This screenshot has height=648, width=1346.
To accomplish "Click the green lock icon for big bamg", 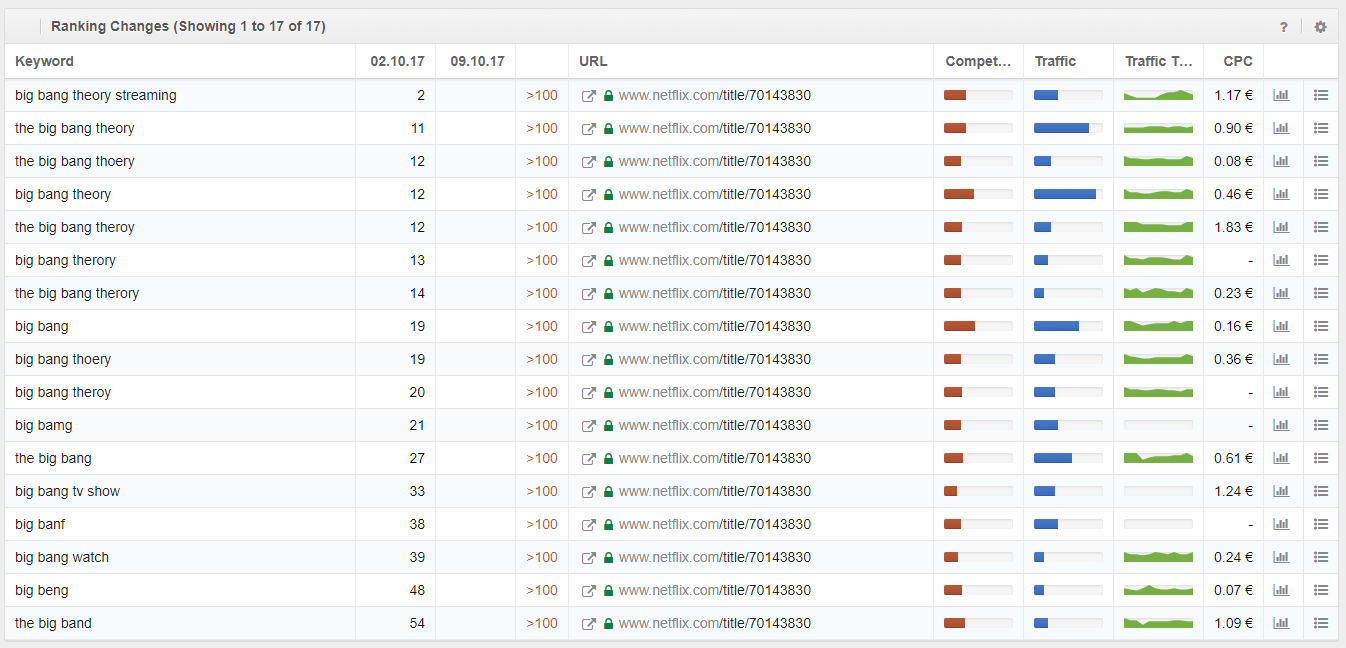I will (608, 425).
